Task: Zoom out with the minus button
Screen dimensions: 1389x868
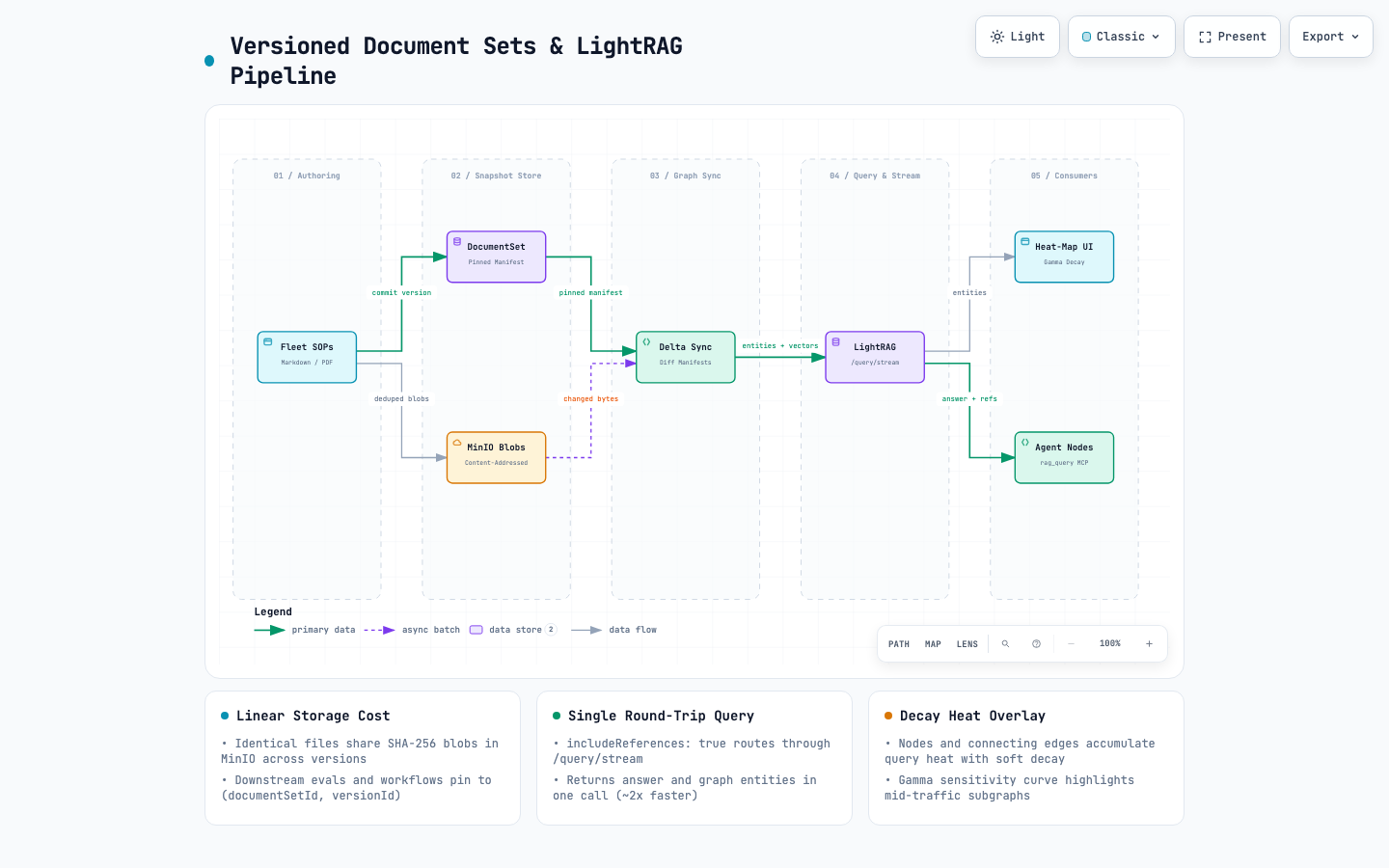Action: [x=1071, y=644]
